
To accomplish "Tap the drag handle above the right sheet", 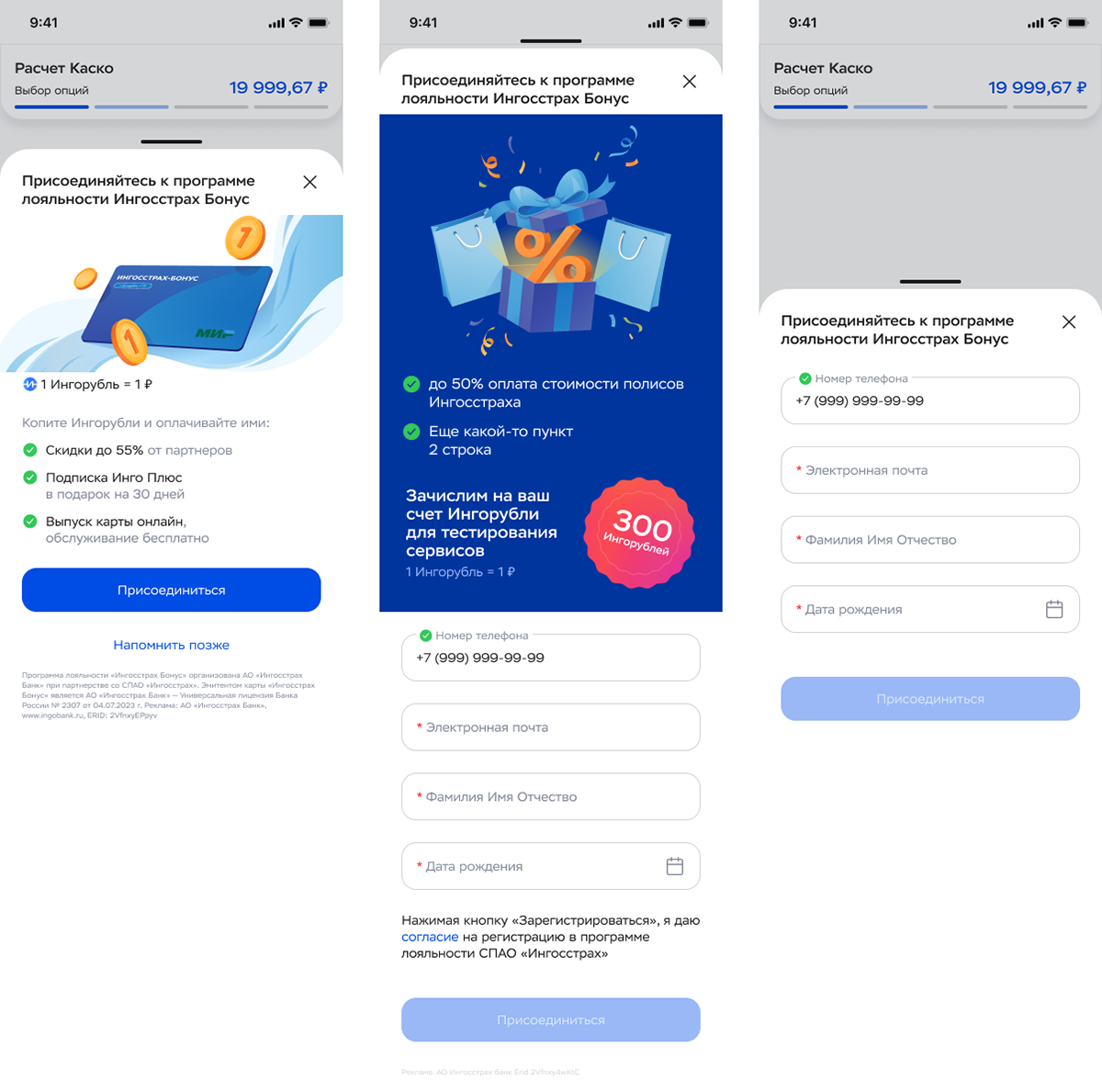I will (930, 281).
